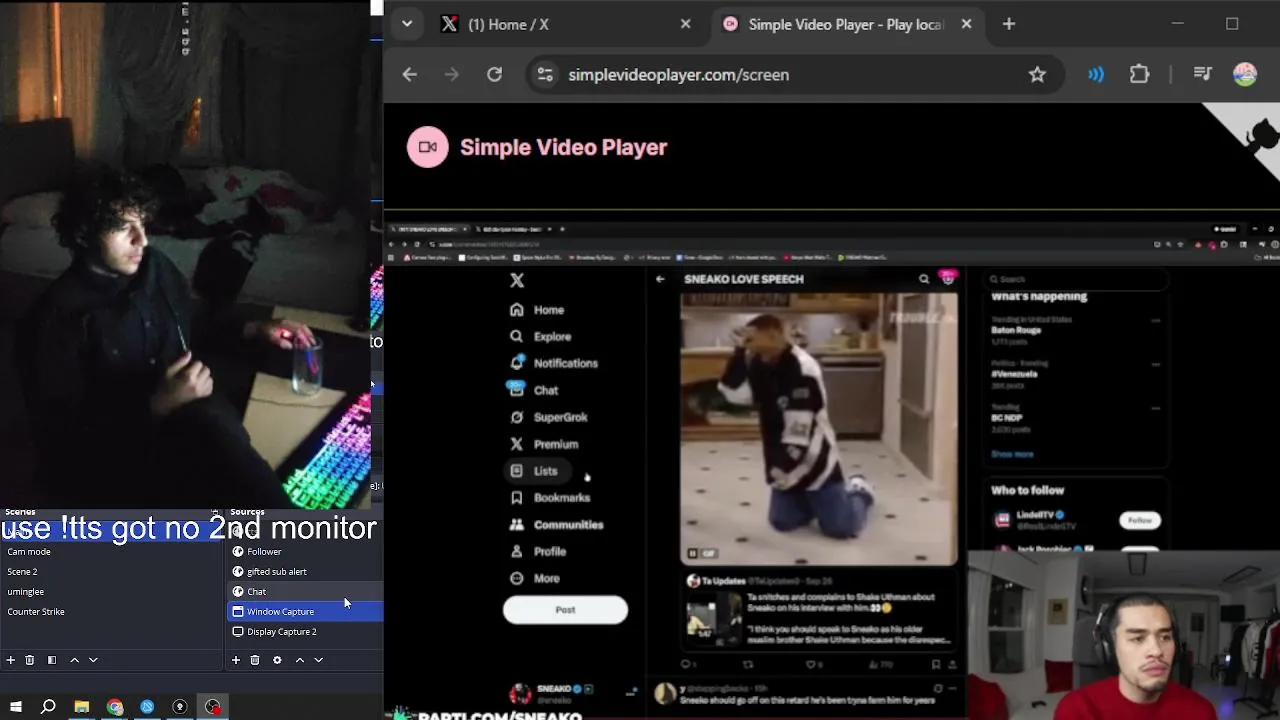The image size is (1280, 720).
Task: Move source down using Sources down arrow
Action: tap(318, 660)
